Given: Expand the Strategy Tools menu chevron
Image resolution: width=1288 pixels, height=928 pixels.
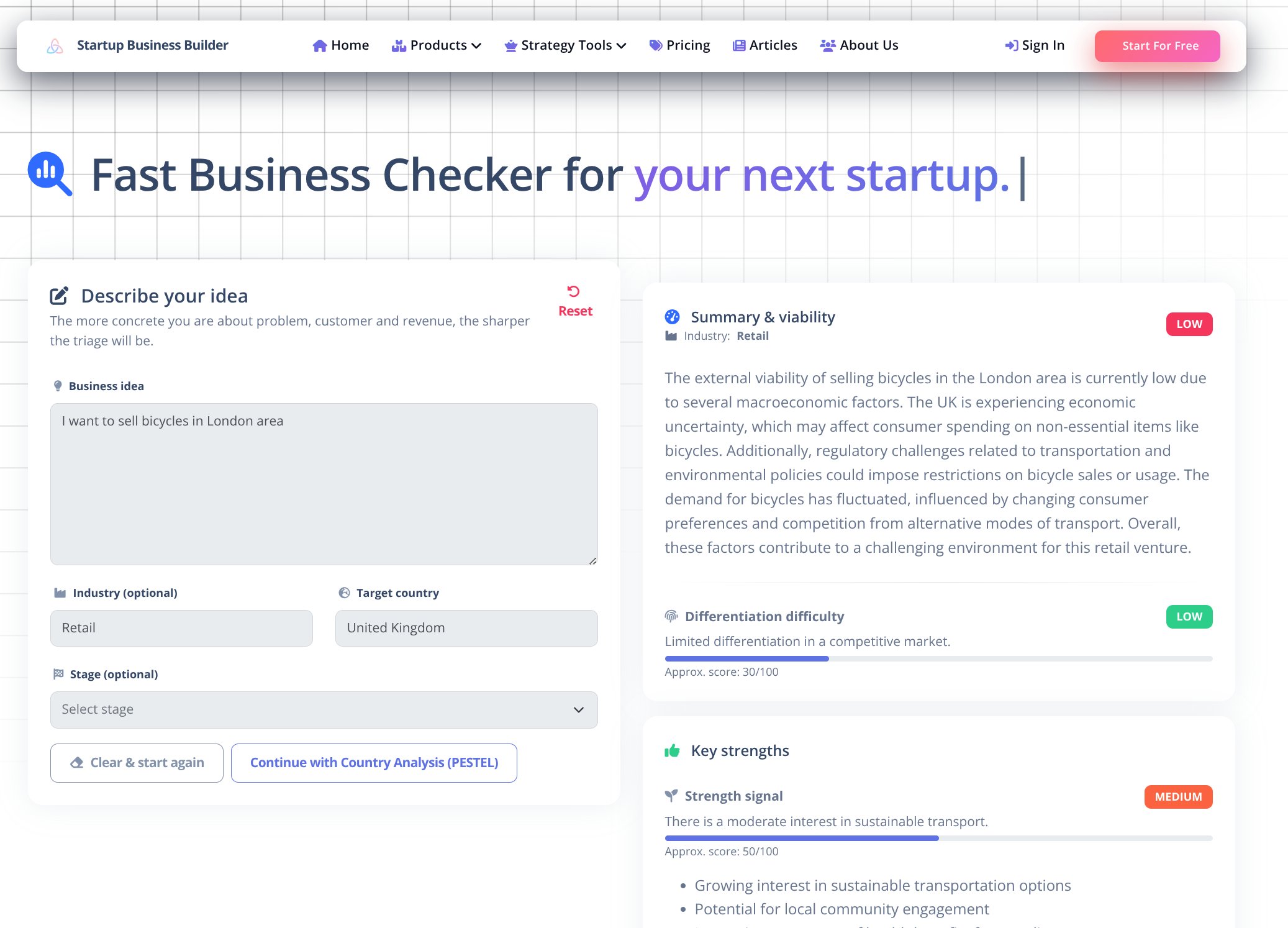Looking at the screenshot, I should [x=621, y=45].
